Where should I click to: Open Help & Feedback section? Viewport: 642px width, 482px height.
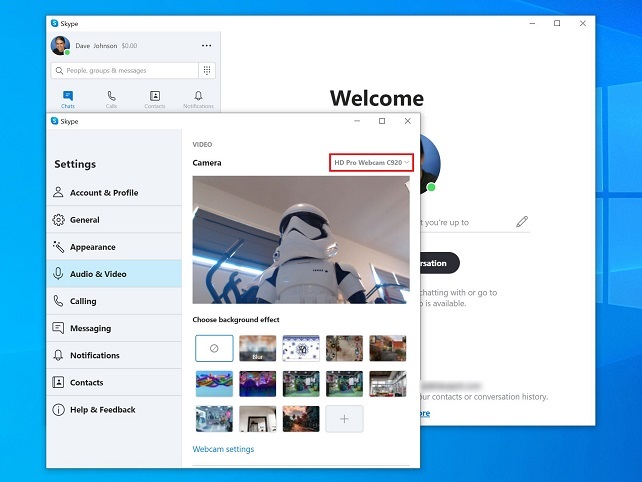114,410
